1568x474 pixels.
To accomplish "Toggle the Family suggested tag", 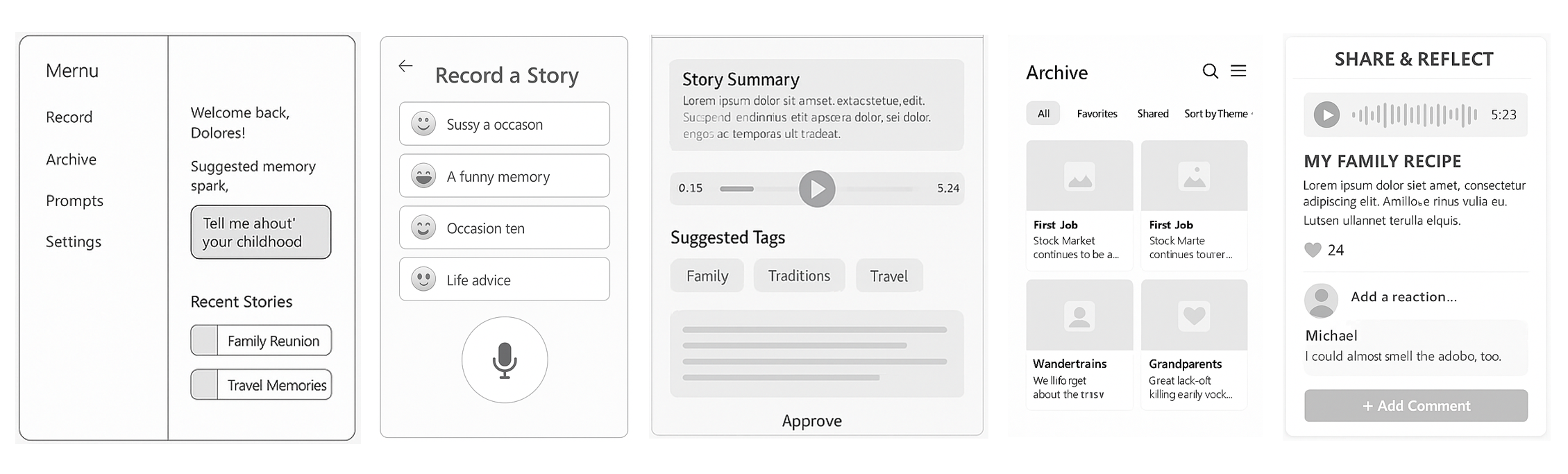I will pos(707,276).
